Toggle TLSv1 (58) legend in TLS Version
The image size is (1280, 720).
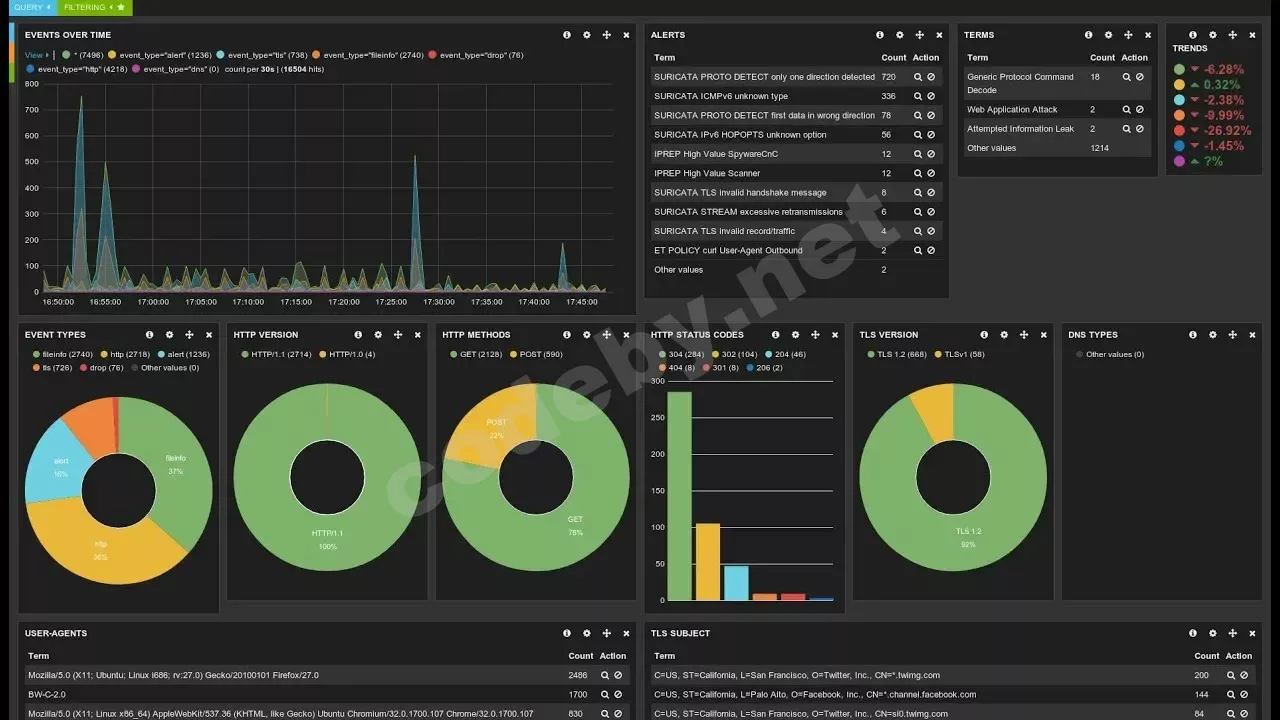[958, 355]
